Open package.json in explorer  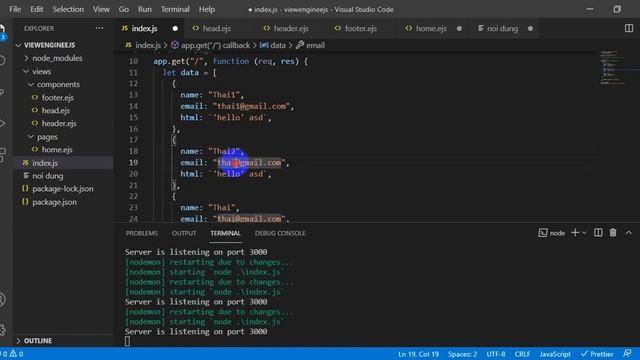click(54, 202)
